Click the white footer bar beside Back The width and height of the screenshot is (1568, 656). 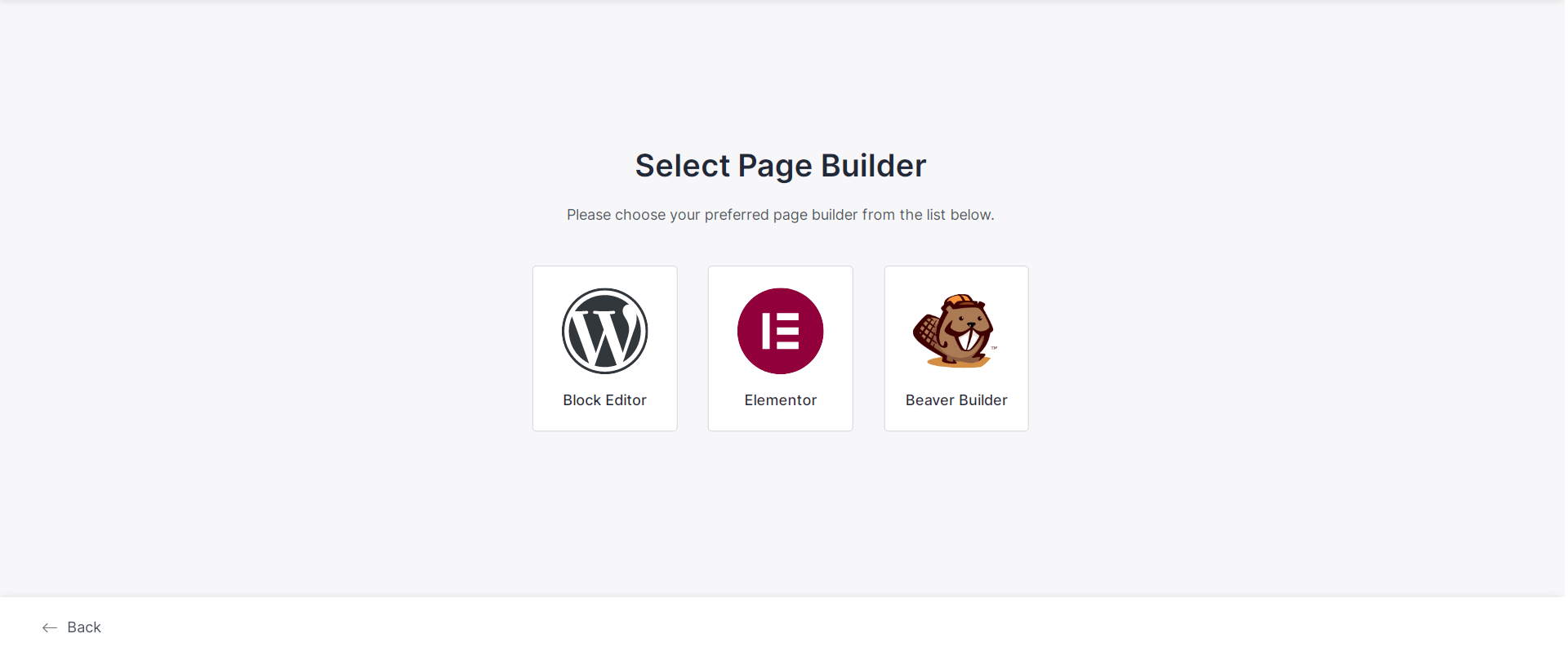coord(817,627)
